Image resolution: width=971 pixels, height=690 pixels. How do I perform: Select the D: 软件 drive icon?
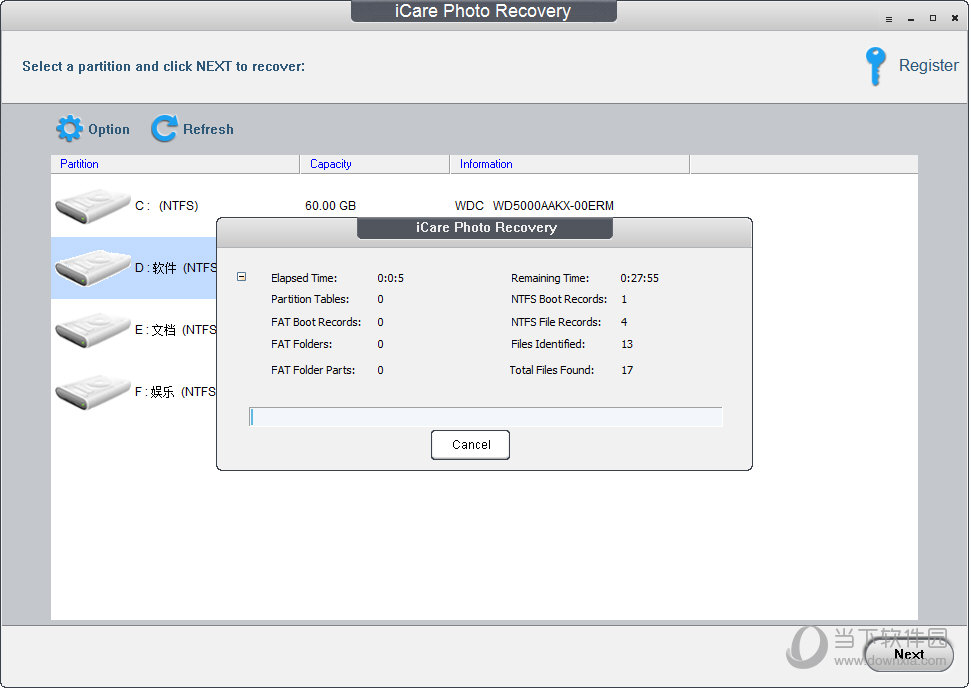click(92, 268)
